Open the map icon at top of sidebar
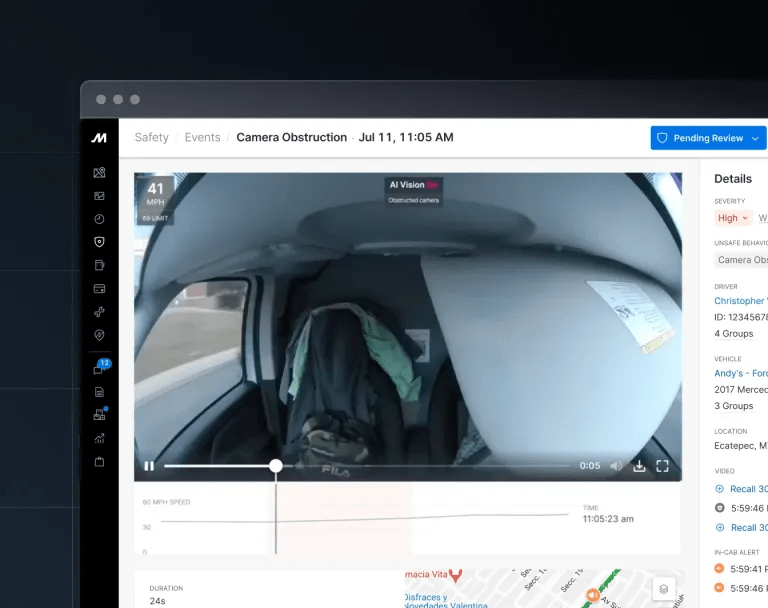Viewport: 768px width, 608px height. (x=99, y=173)
